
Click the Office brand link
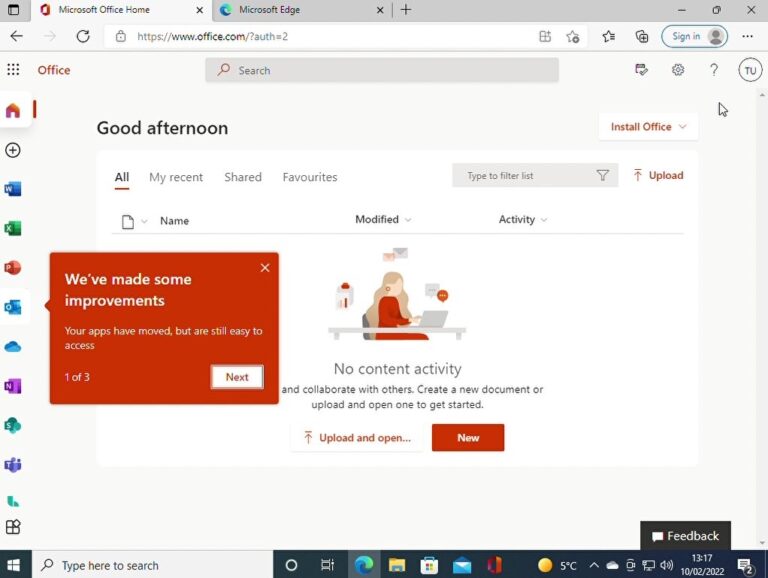click(54, 70)
